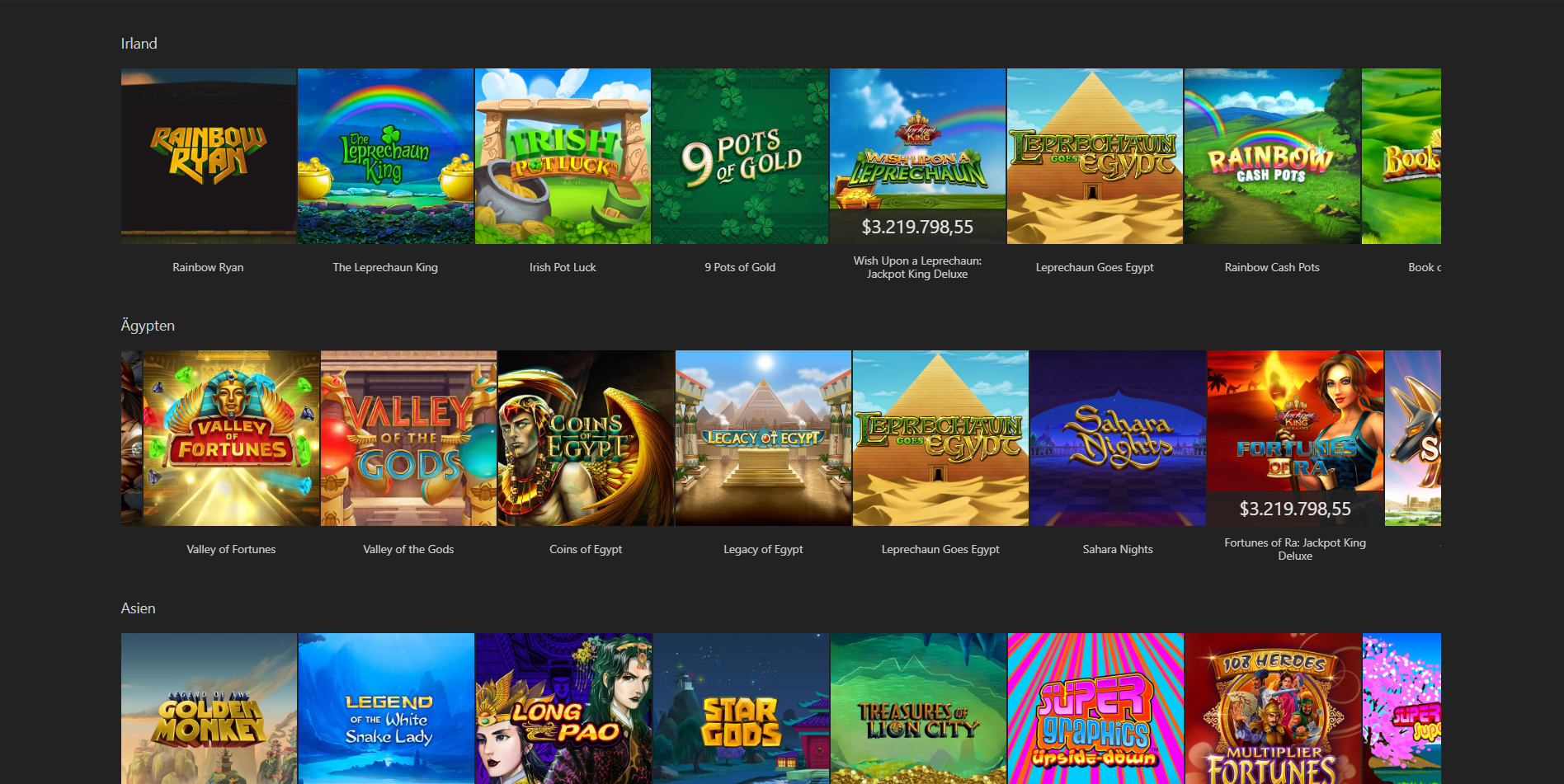
Task: Open Leprechaun Goes Egypt in Irland row
Action: (x=1094, y=156)
